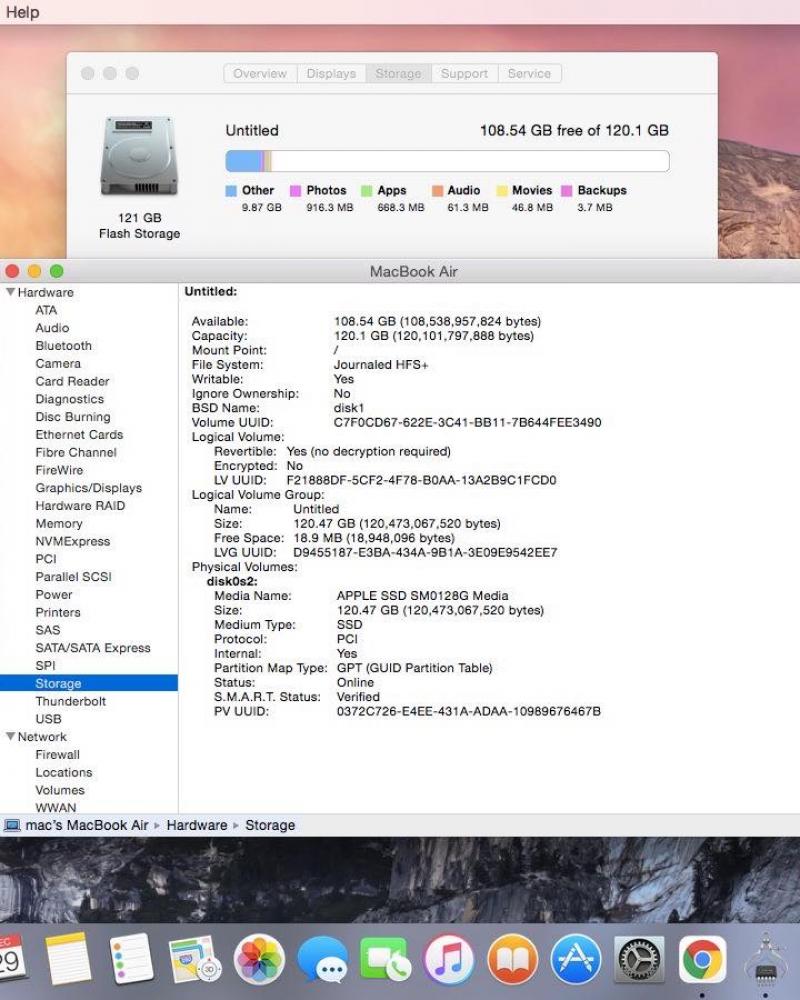This screenshot has height=1000, width=800.
Task: Select Graphics/Displays in the sidebar
Action: click(x=89, y=488)
